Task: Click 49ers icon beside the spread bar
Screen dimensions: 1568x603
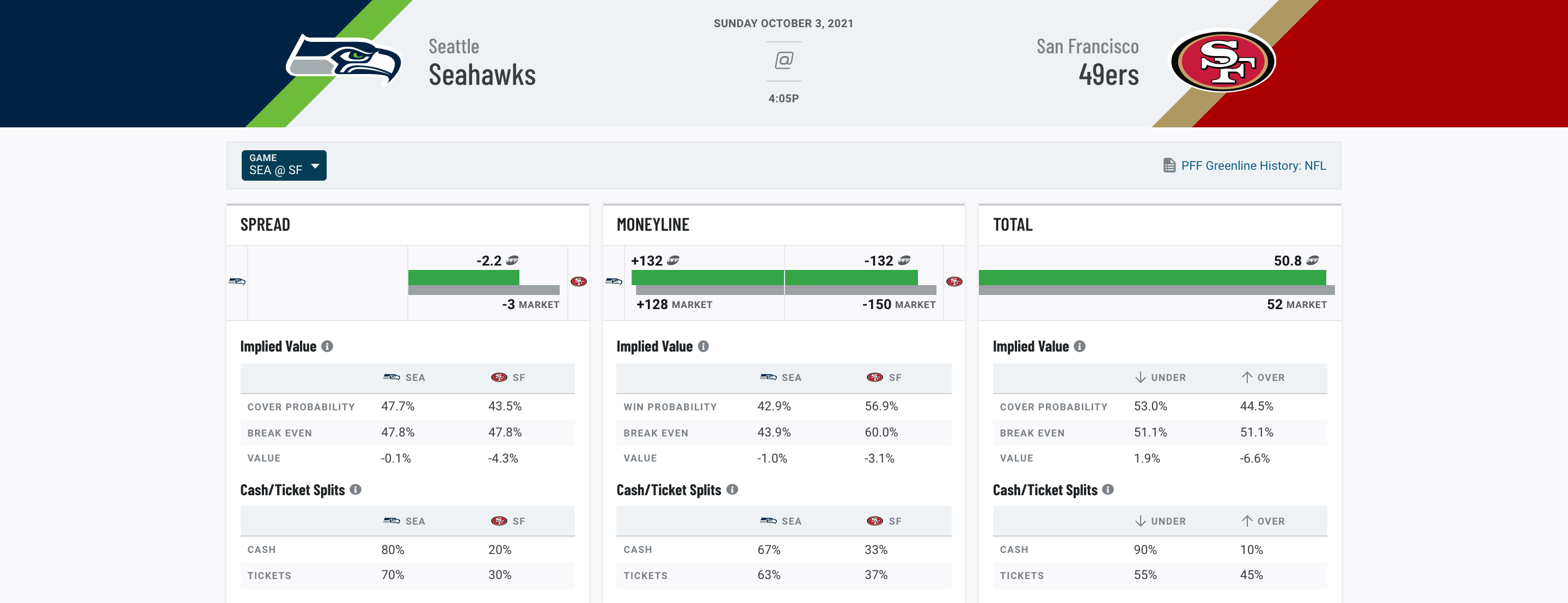Action: pyautogui.click(x=578, y=281)
